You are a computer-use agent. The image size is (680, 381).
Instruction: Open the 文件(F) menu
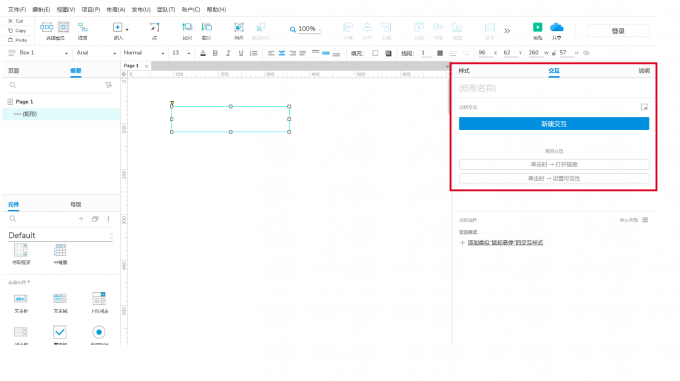point(17,9)
